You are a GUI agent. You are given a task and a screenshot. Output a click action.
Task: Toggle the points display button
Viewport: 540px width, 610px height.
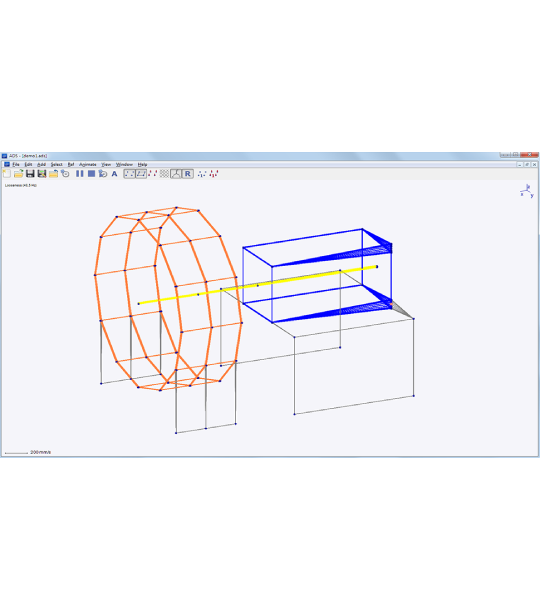click(x=129, y=174)
